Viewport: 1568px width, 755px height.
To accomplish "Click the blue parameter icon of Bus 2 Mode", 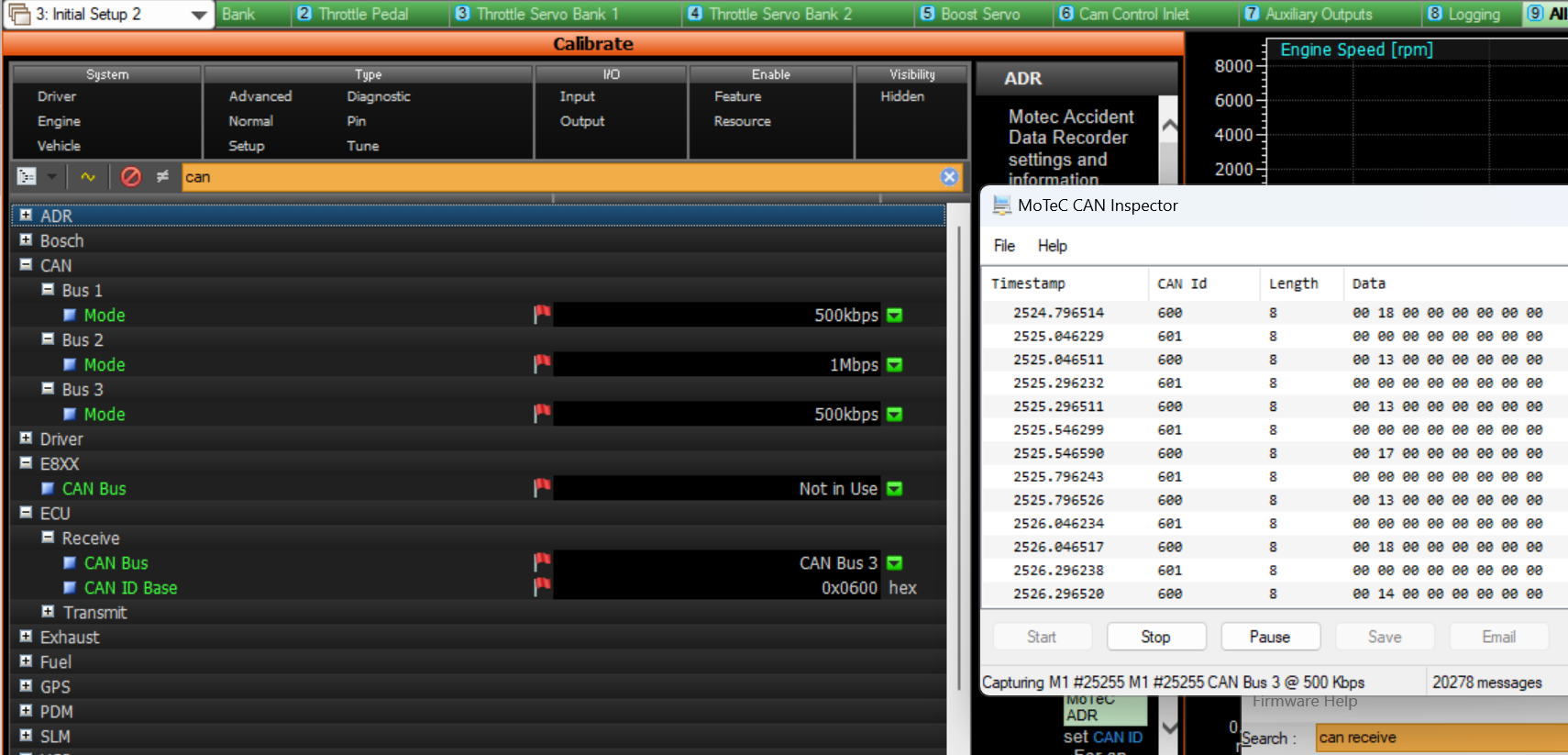I will (70, 364).
